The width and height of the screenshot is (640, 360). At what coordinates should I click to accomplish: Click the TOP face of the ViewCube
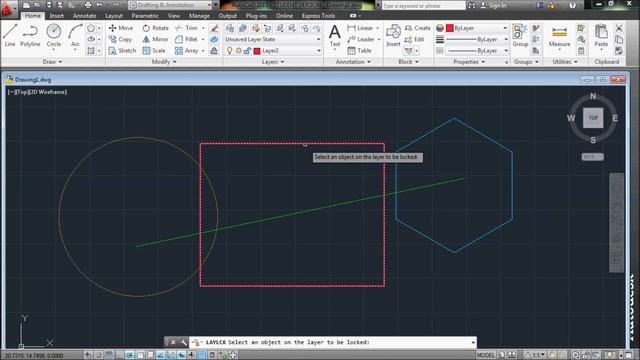(593, 118)
